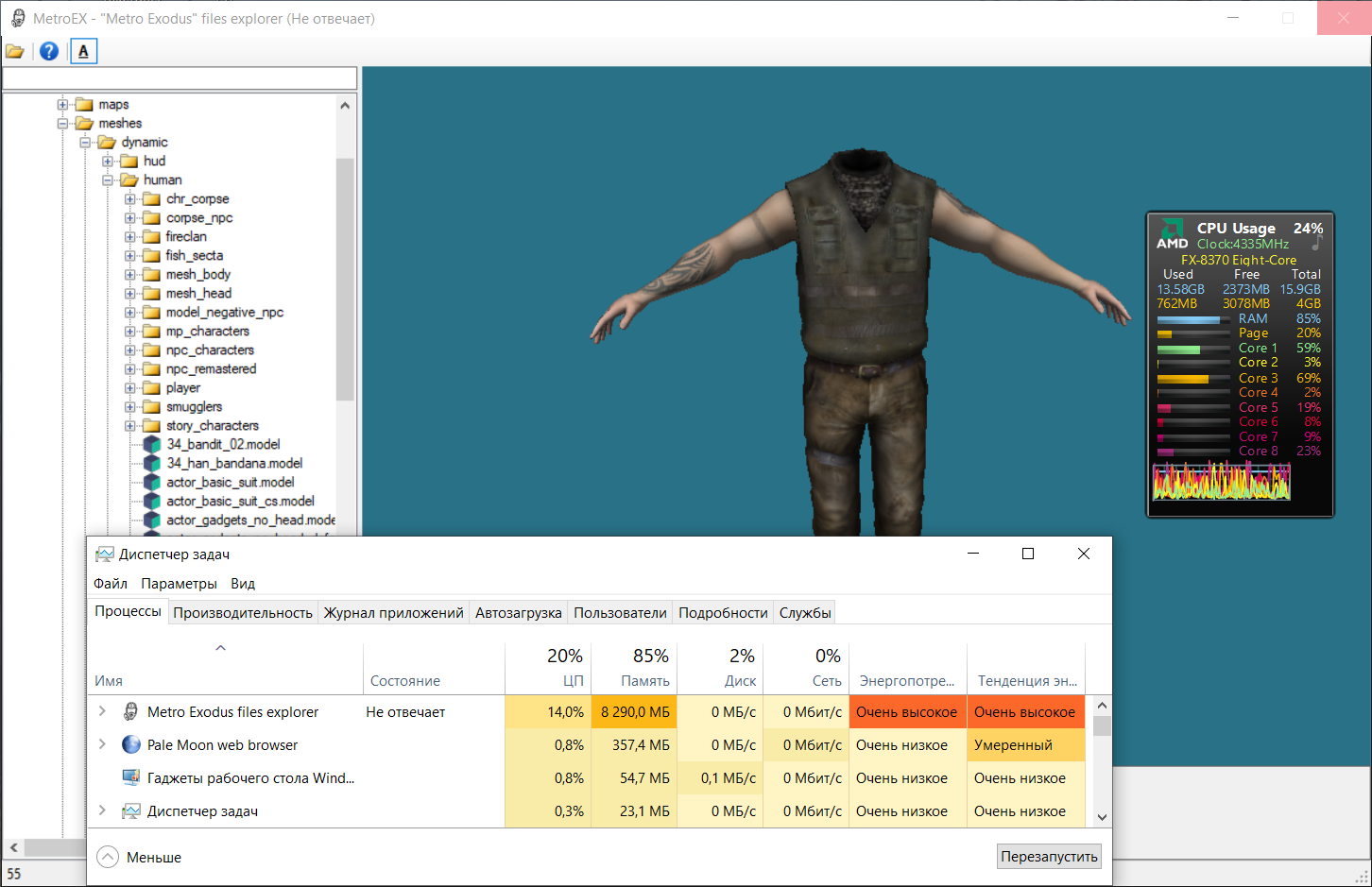
Task: Click the Перезапустить button
Action: click(1049, 856)
